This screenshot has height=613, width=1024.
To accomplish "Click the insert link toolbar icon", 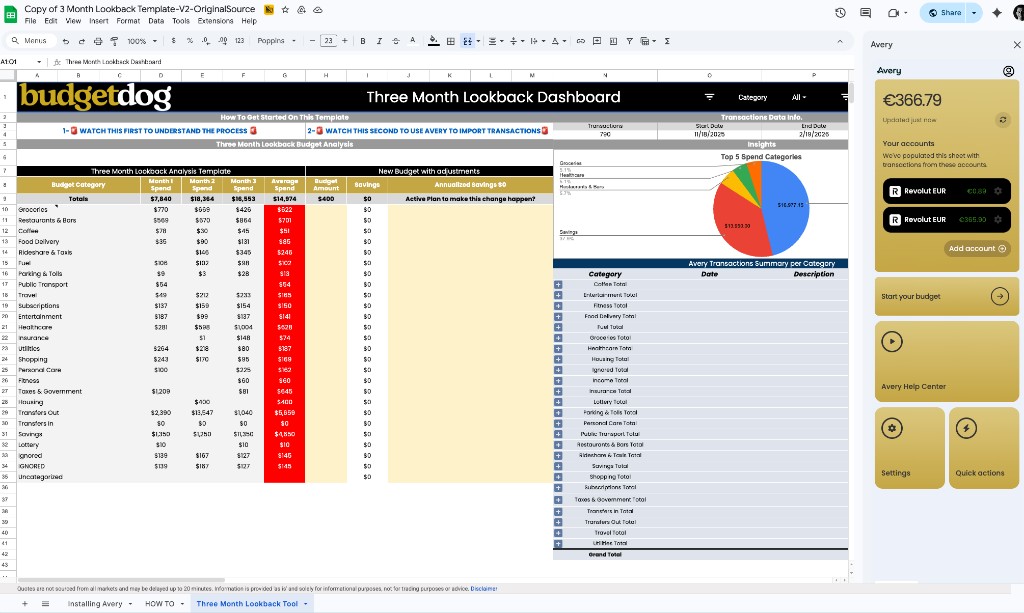I will (x=582, y=41).
